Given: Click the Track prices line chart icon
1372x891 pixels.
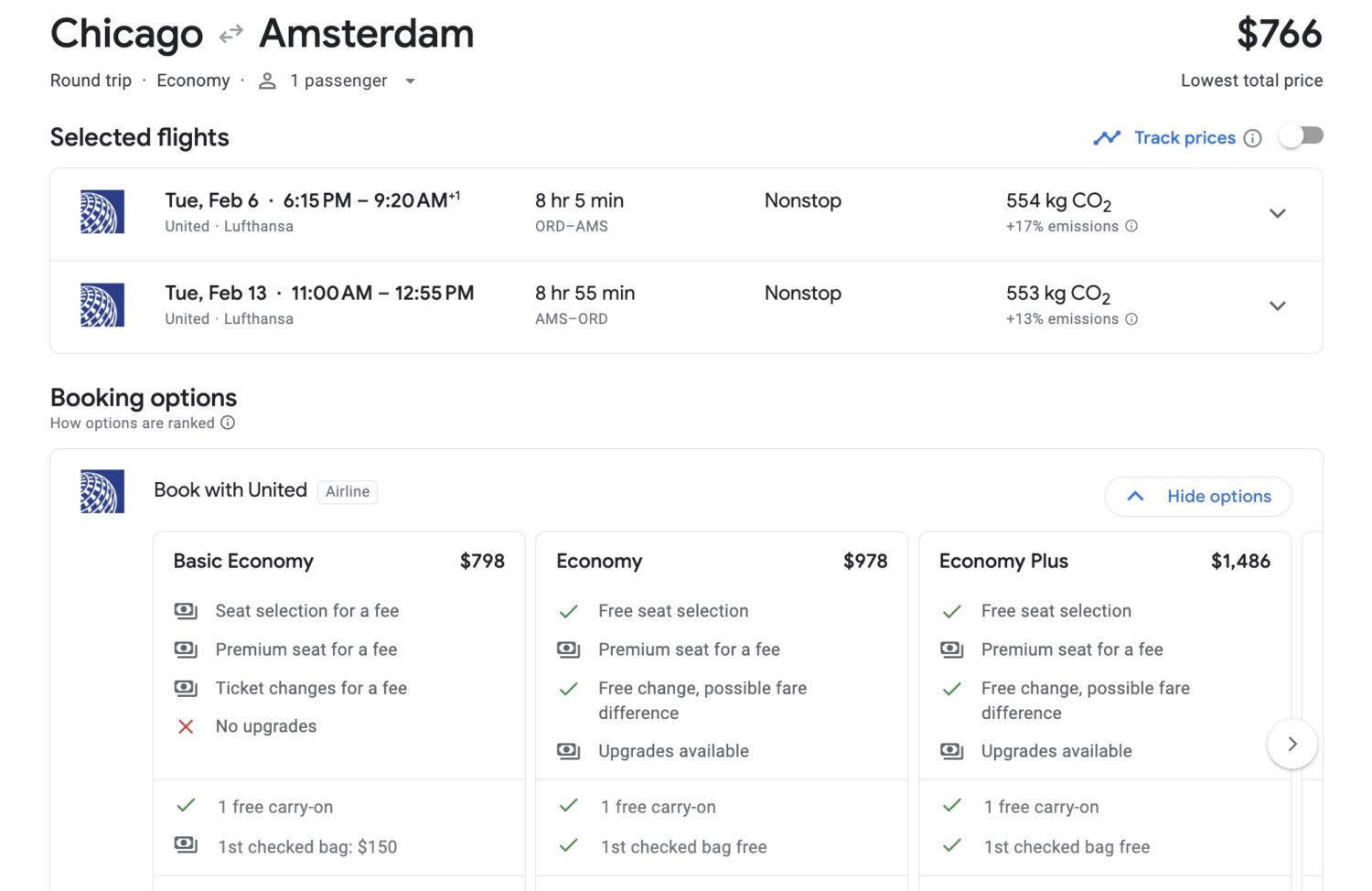Looking at the screenshot, I should 1107,137.
